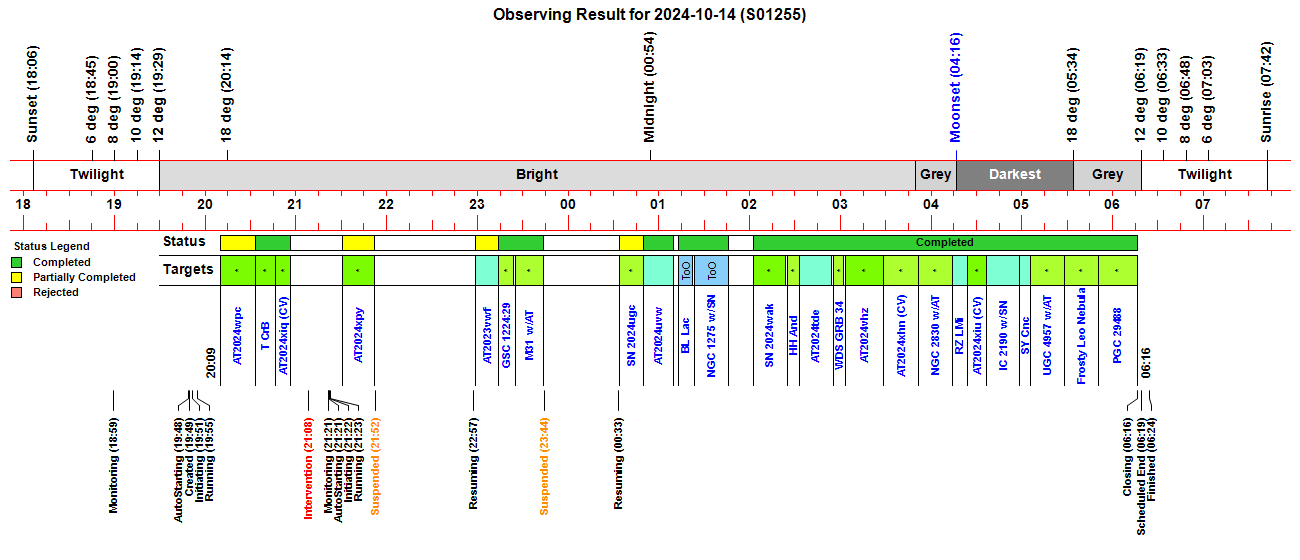Click the orange Suspended (23:44) event label

[544, 465]
